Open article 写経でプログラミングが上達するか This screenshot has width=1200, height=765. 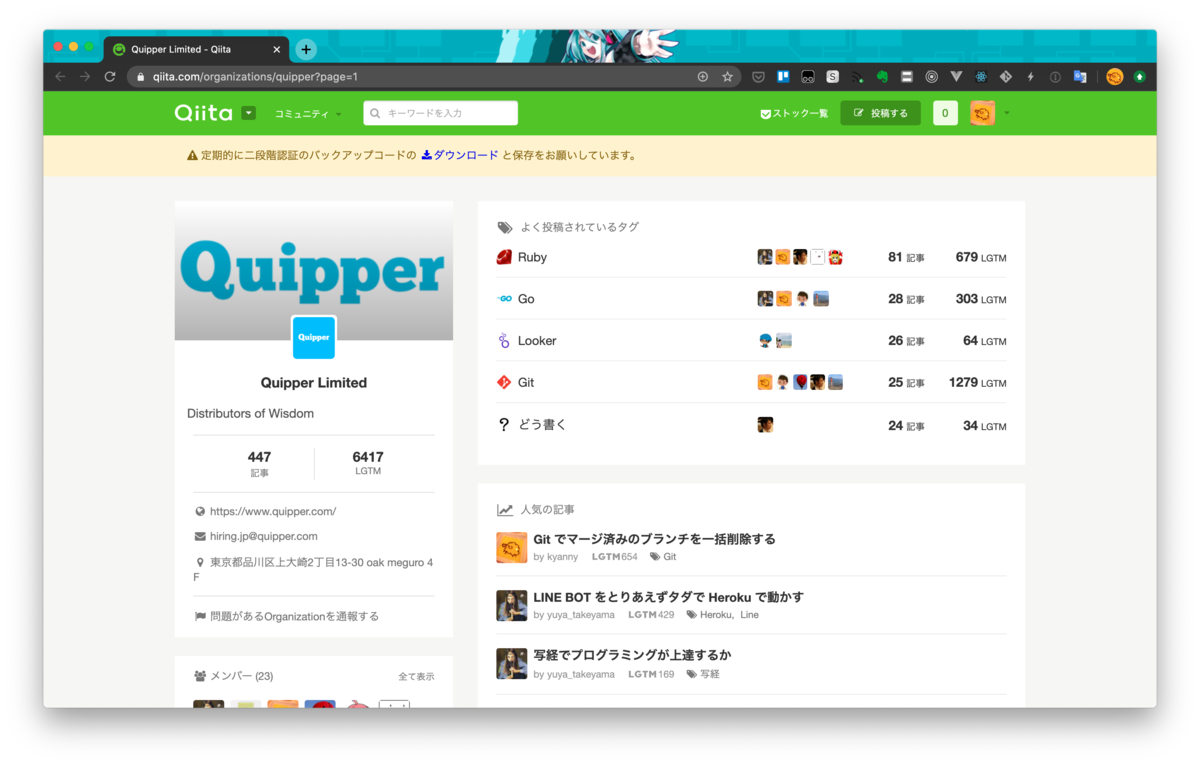point(632,655)
